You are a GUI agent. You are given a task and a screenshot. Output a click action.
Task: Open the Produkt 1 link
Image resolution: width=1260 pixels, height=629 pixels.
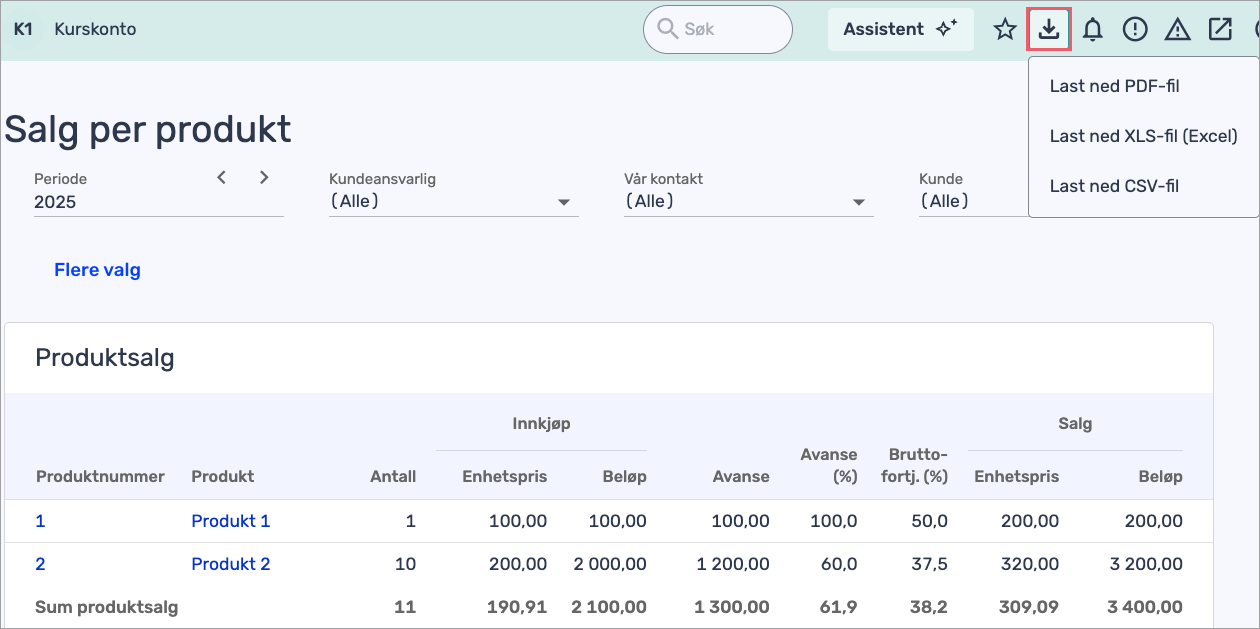click(231, 521)
